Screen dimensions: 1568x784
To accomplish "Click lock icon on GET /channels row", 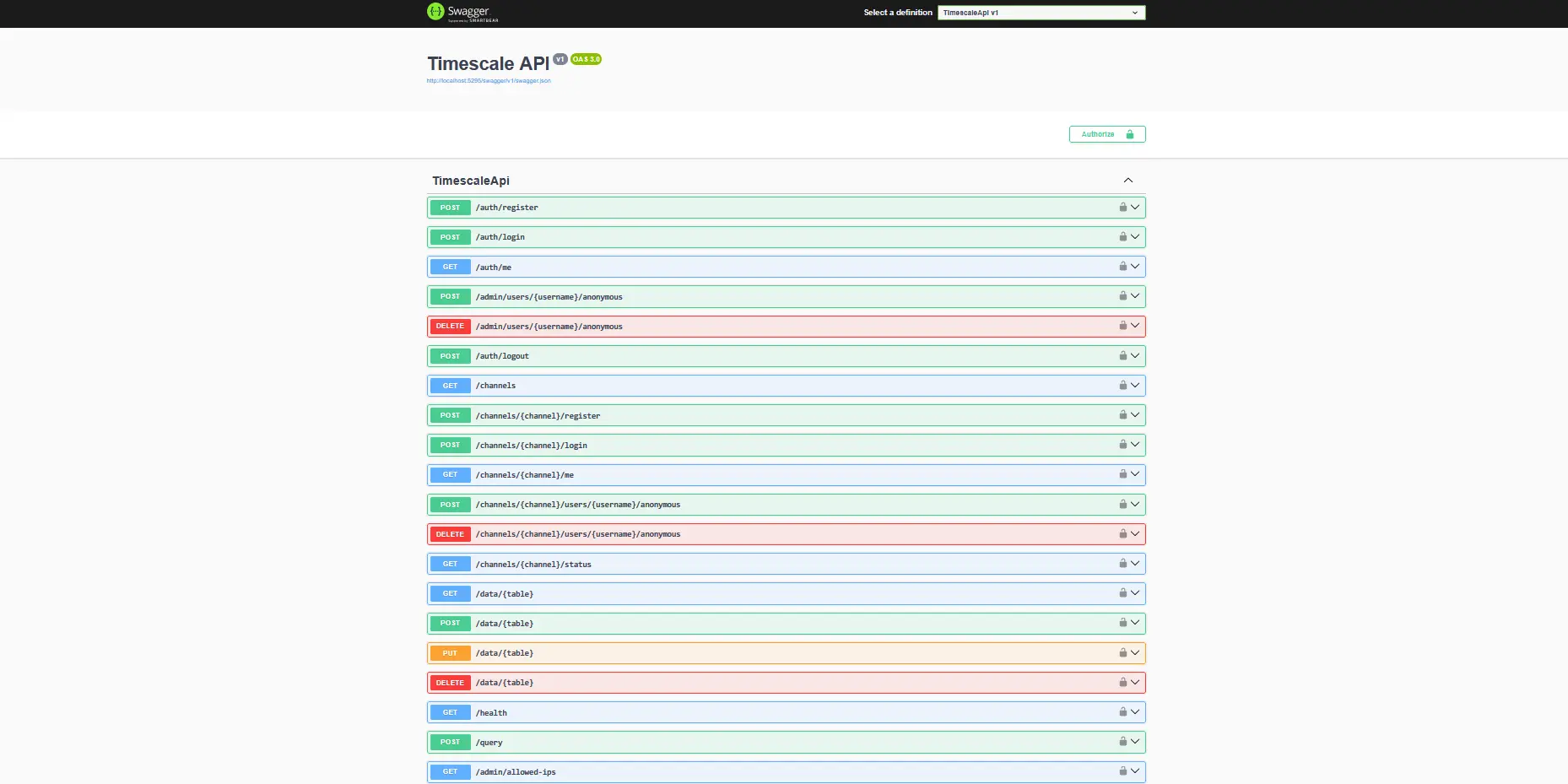I will (1122, 386).
